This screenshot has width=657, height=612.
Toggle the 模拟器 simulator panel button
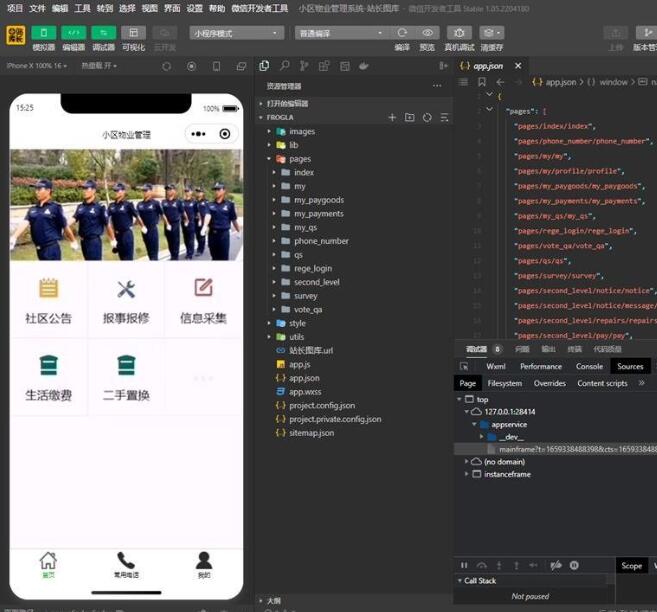click(43, 33)
